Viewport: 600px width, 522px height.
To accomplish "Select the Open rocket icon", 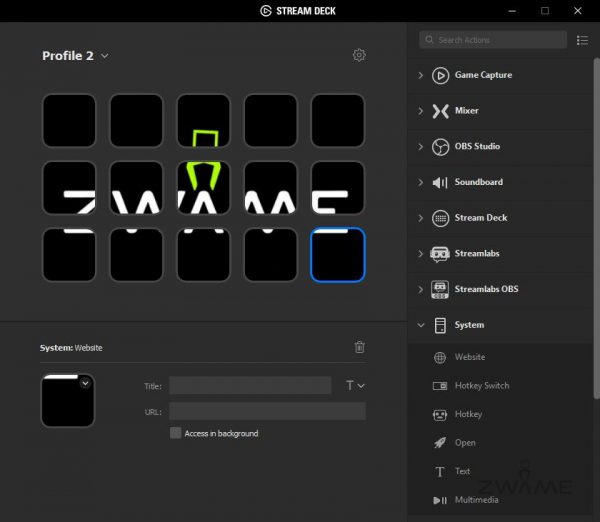I will (440, 443).
